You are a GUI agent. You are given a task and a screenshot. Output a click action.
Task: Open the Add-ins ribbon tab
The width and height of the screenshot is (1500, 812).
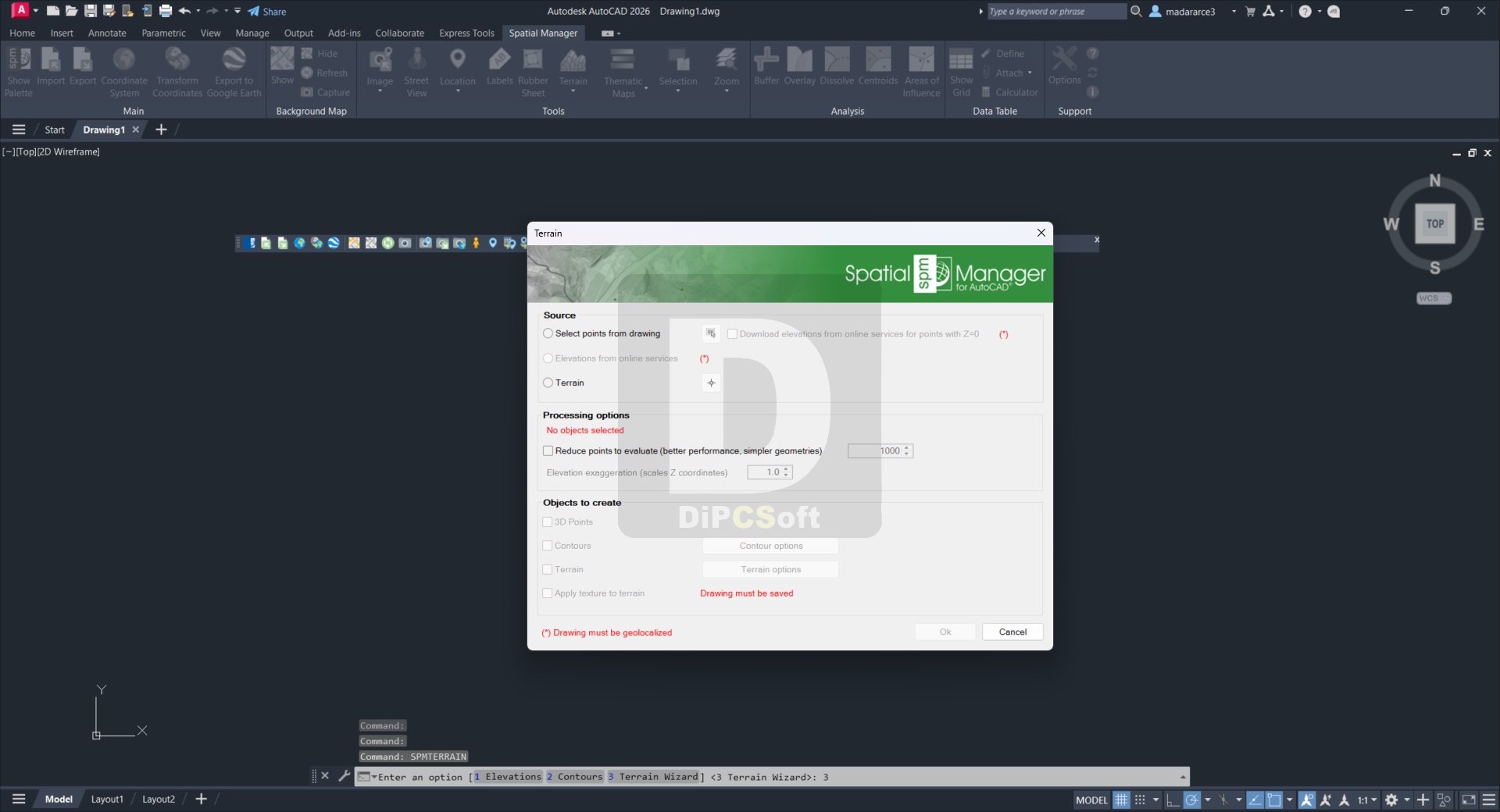pos(345,33)
